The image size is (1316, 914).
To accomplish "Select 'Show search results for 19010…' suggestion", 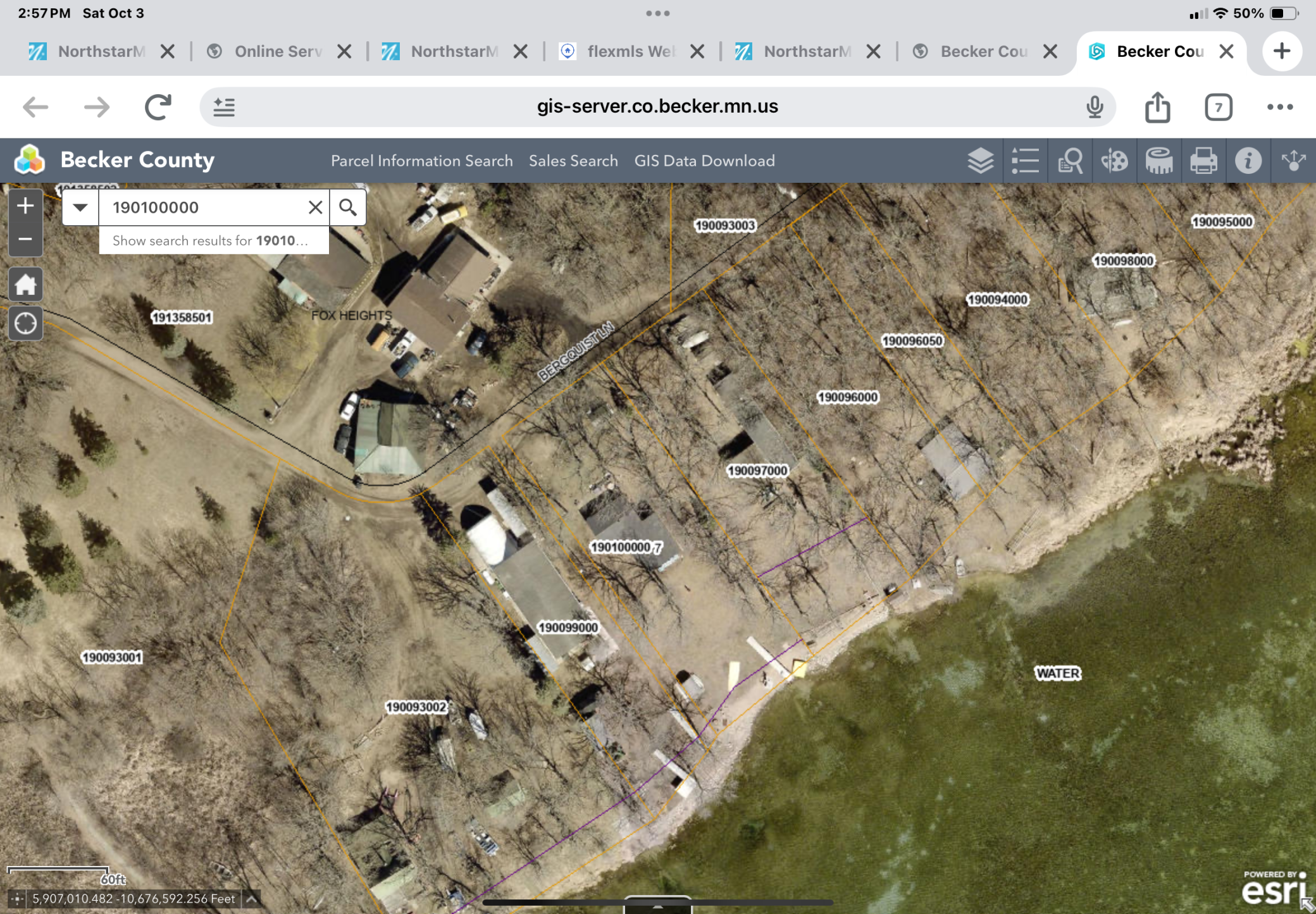I will 214,240.
